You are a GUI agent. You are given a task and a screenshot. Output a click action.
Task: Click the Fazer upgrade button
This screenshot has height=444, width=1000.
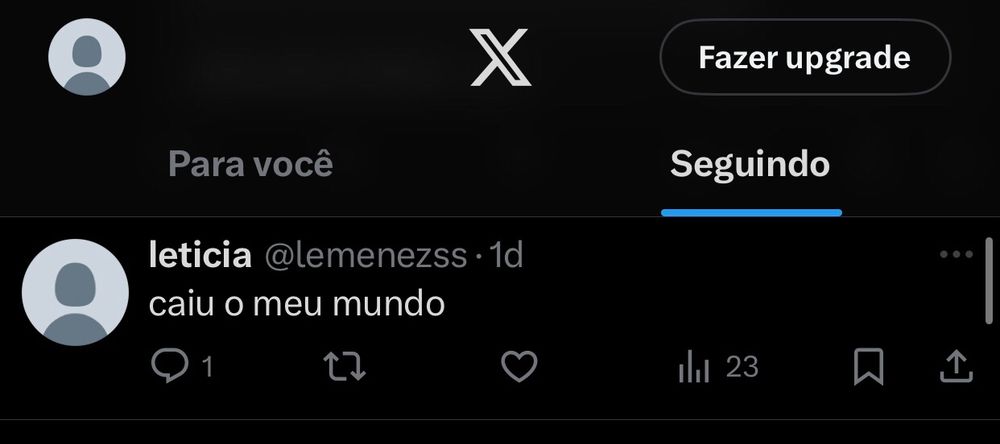(x=805, y=57)
